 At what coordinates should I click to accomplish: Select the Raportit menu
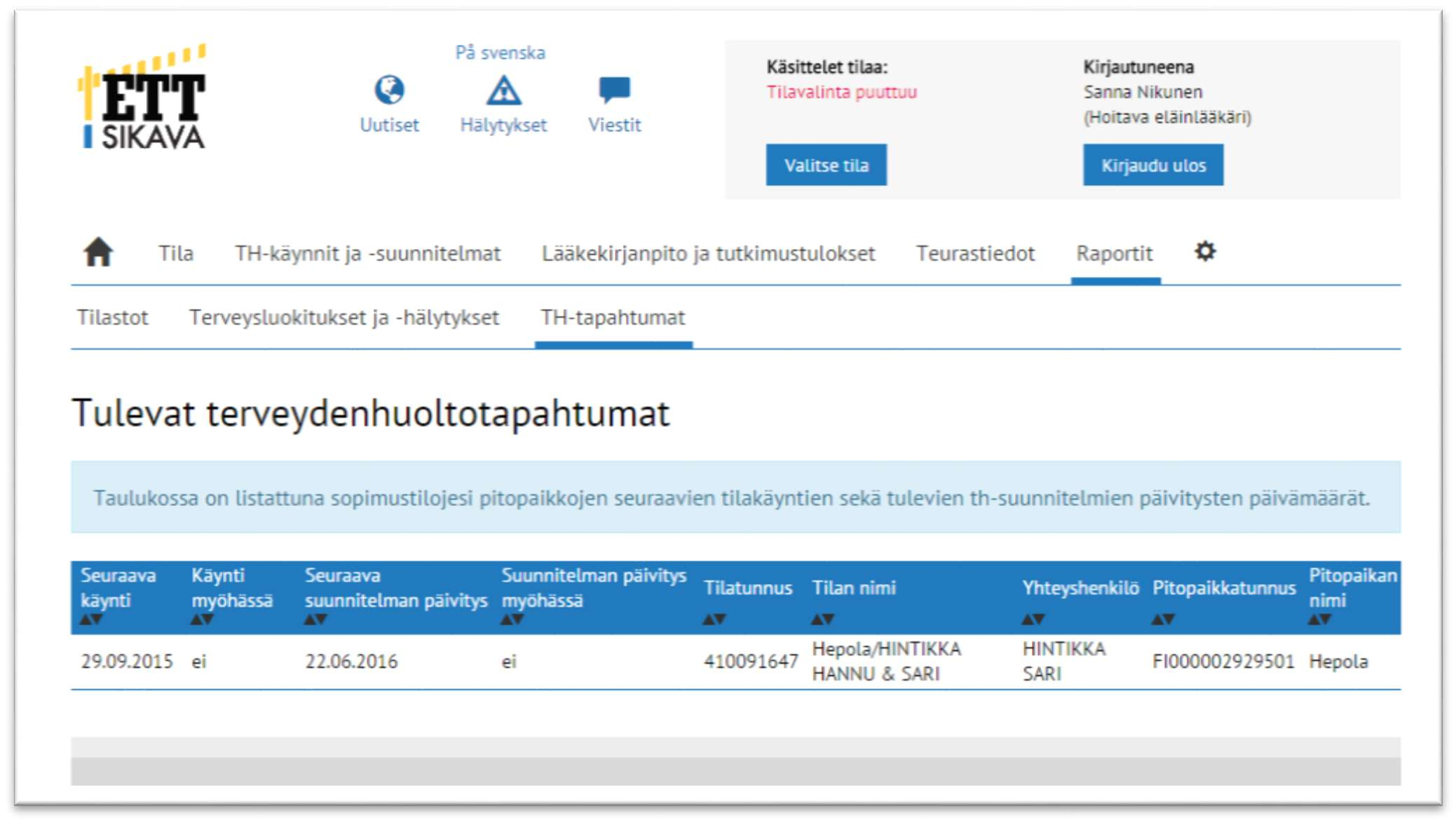(x=1115, y=253)
